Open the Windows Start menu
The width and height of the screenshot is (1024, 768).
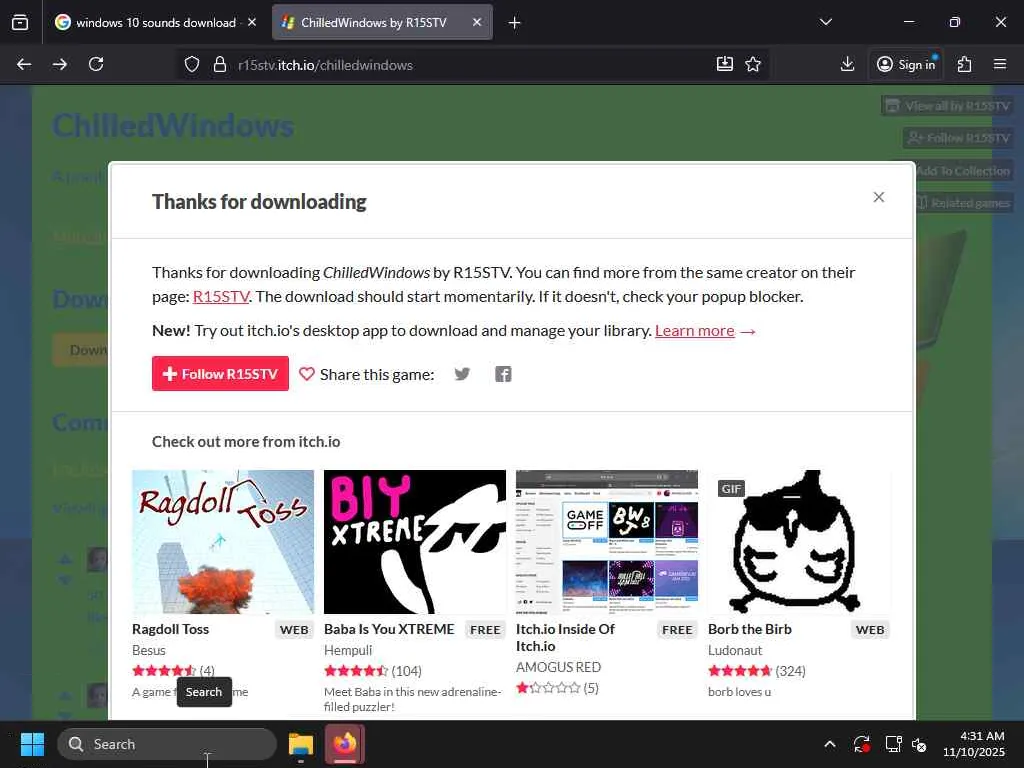[32, 744]
